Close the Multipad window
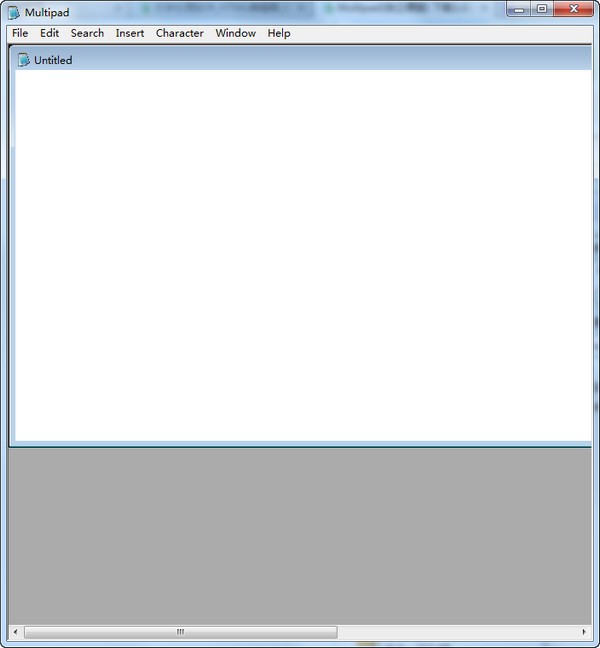 574,9
